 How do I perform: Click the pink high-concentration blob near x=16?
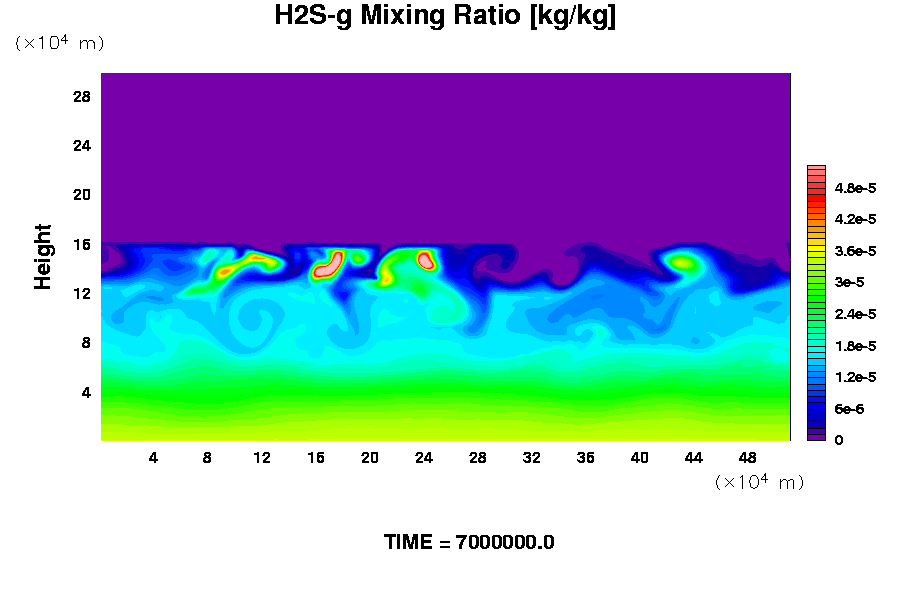pos(328,265)
